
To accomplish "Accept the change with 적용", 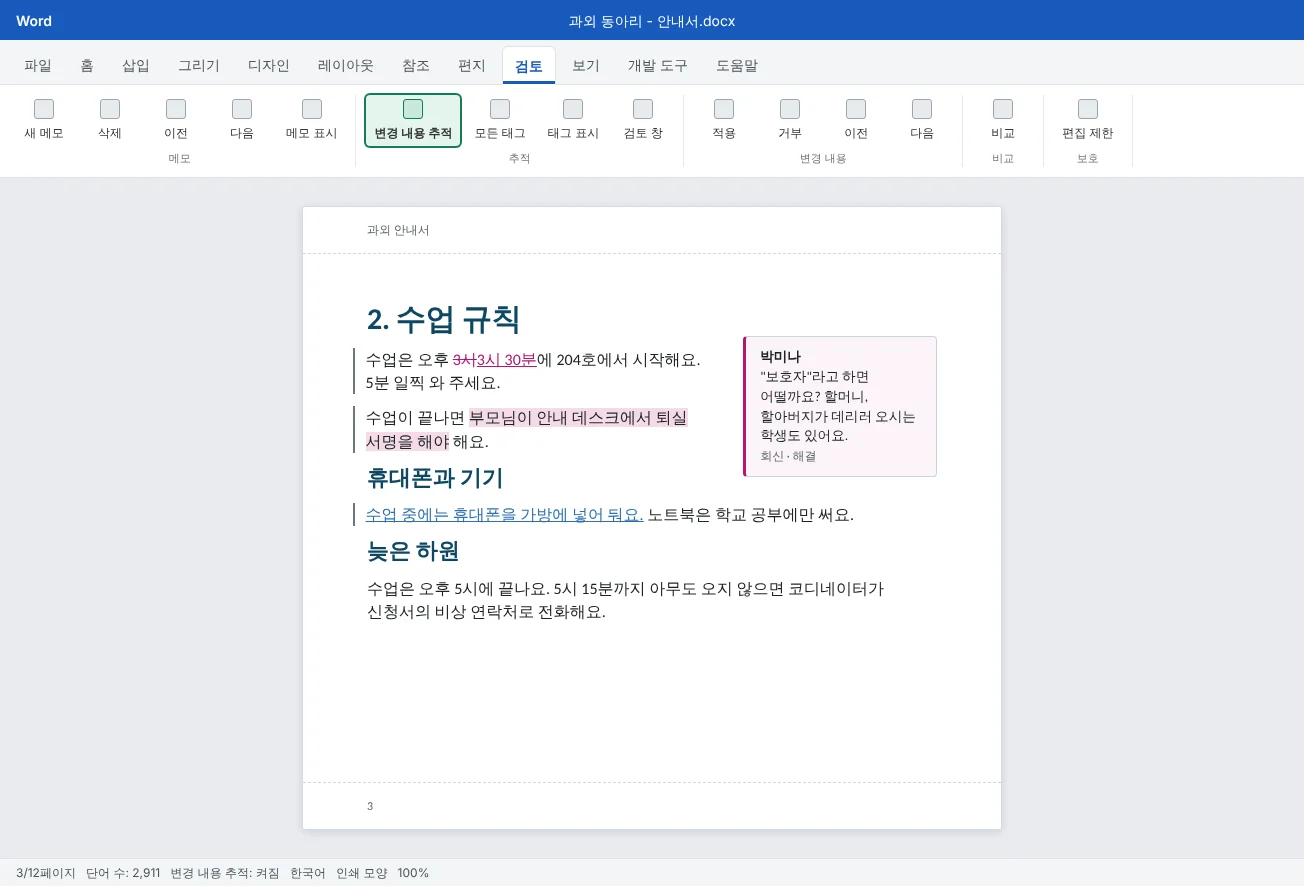I will click(724, 121).
